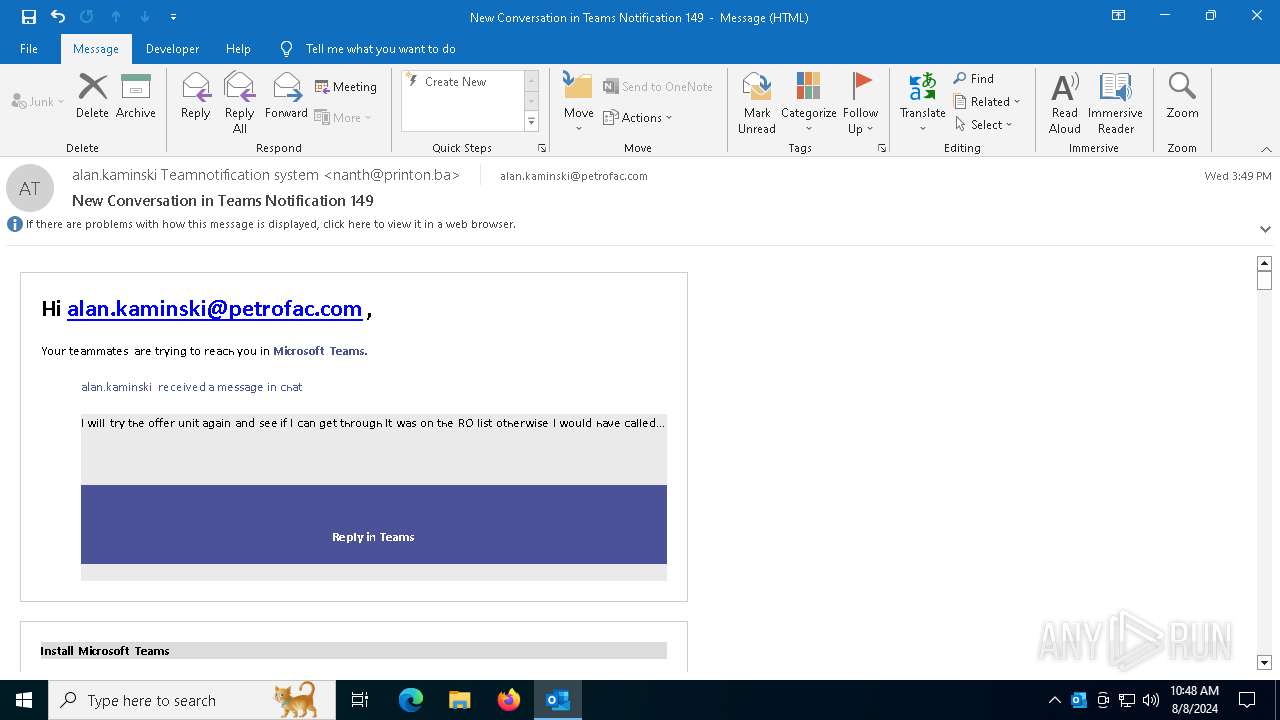Start Read Aloud
Viewport: 1280px width, 720px height.
tap(1065, 103)
